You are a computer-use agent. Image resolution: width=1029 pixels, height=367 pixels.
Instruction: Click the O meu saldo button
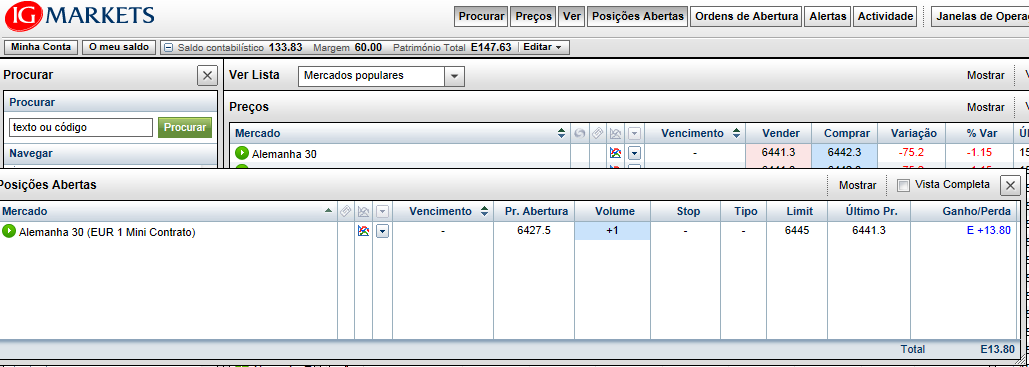pyautogui.click(x=119, y=47)
